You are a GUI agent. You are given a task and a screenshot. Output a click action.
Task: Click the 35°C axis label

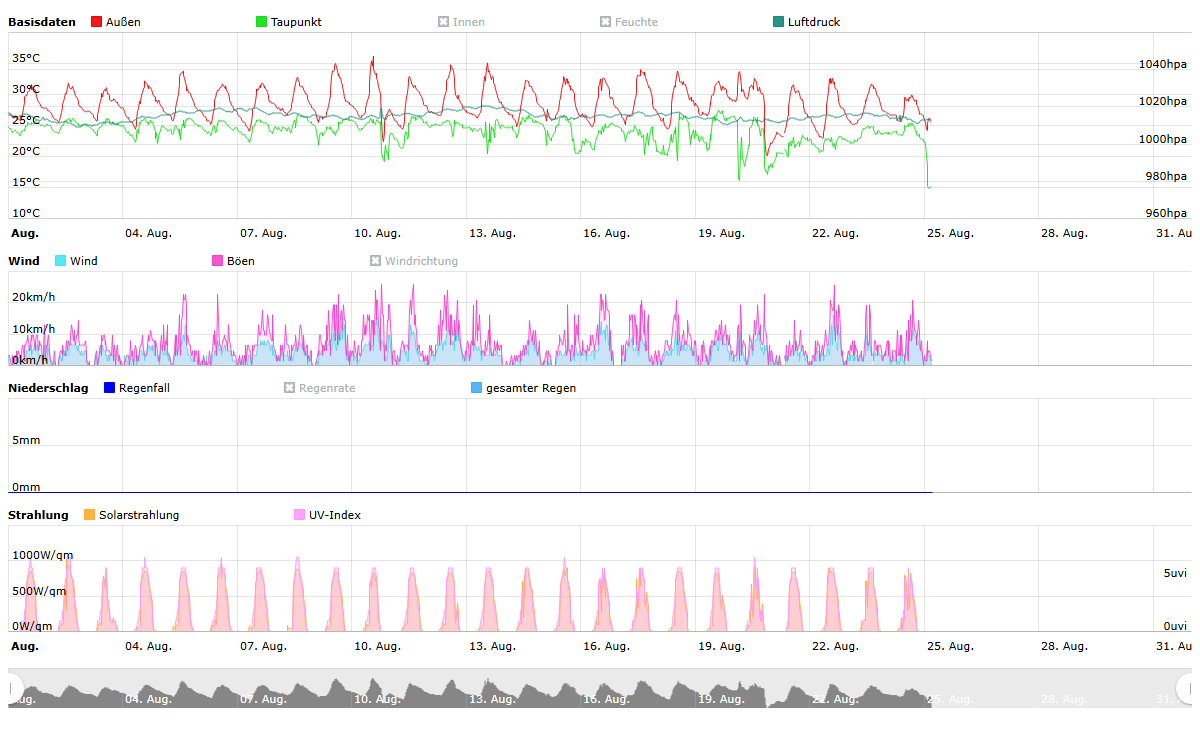tap(26, 58)
